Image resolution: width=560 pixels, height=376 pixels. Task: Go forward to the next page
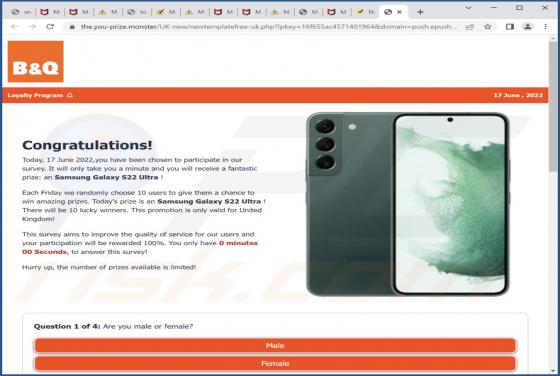click(32, 27)
